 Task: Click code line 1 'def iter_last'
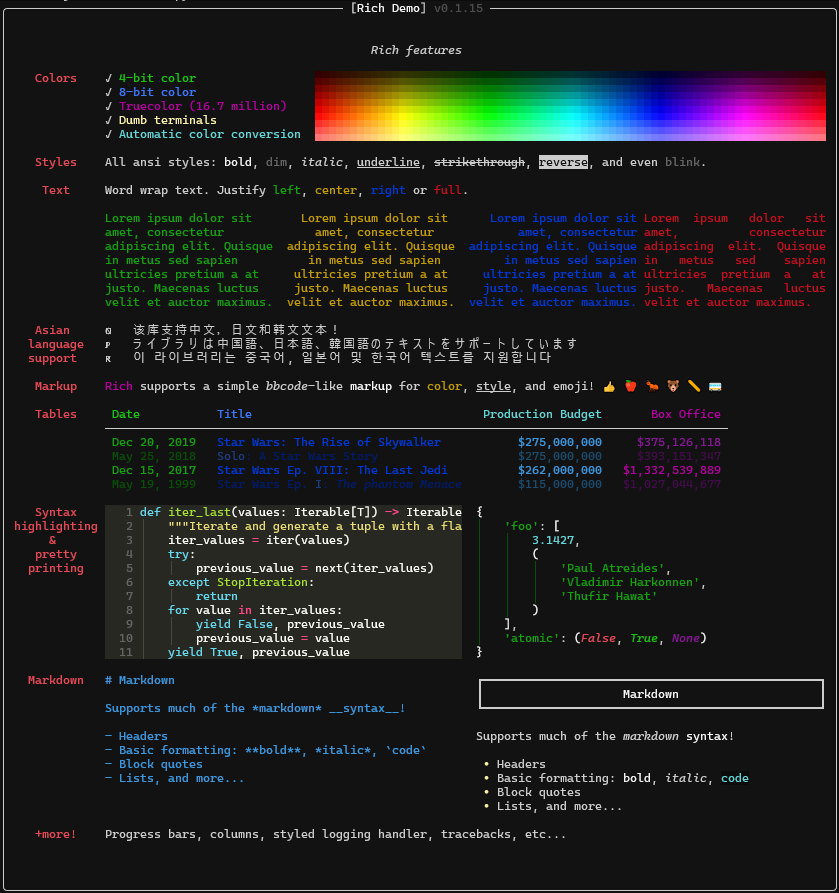[x=301, y=512]
